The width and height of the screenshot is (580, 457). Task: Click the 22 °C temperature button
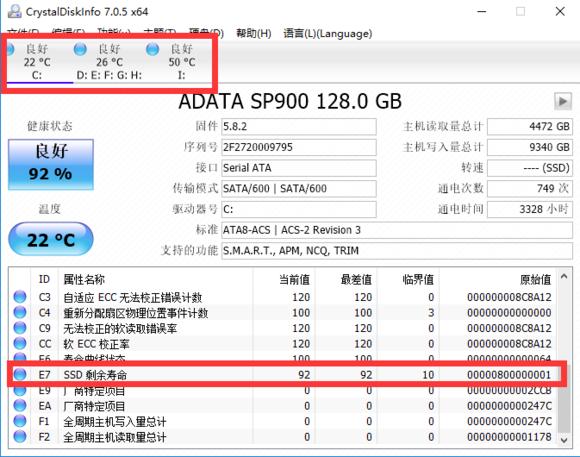pyautogui.click(x=51, y=239)
